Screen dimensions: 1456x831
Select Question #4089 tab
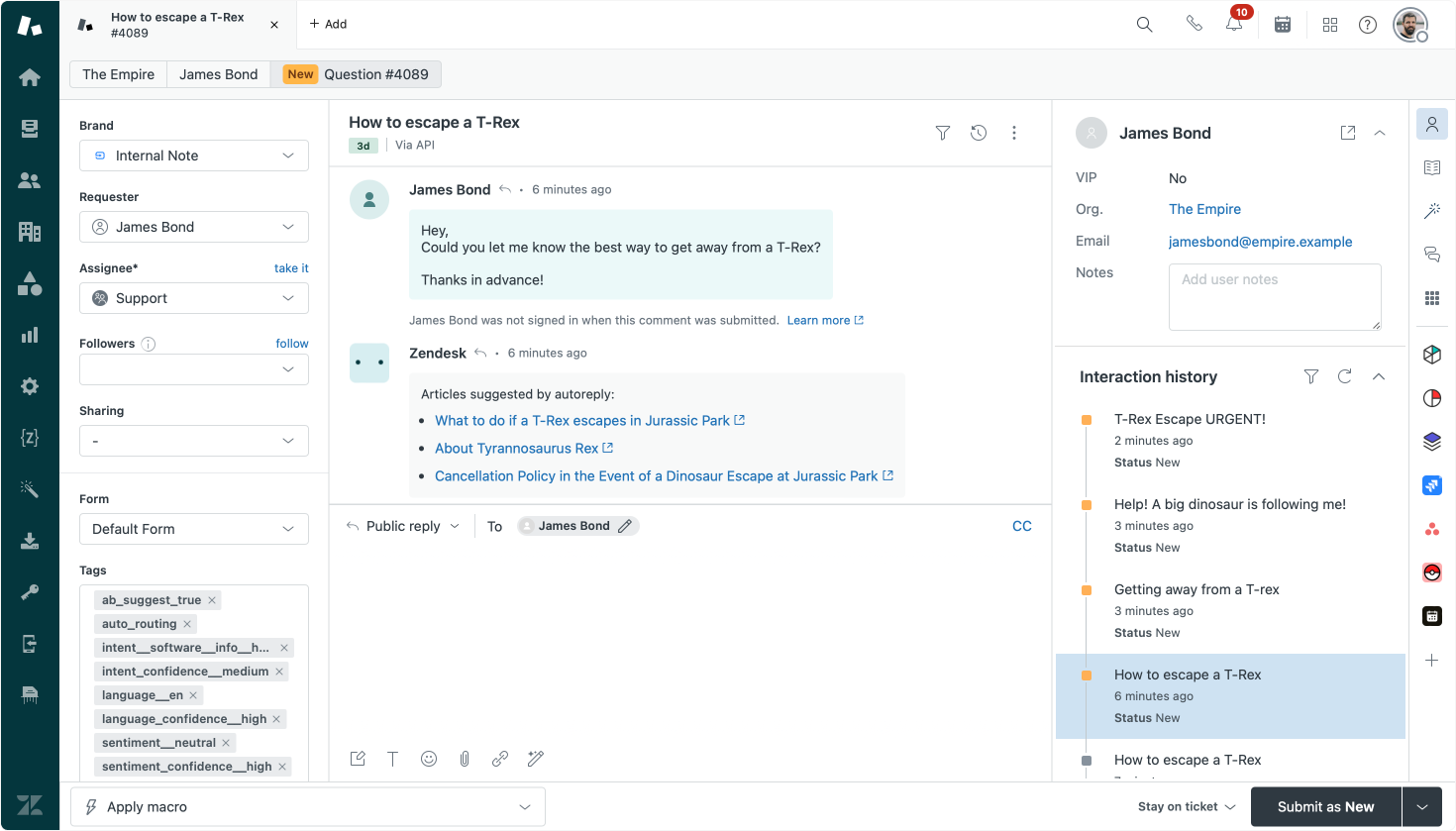[x=357, y=74]
